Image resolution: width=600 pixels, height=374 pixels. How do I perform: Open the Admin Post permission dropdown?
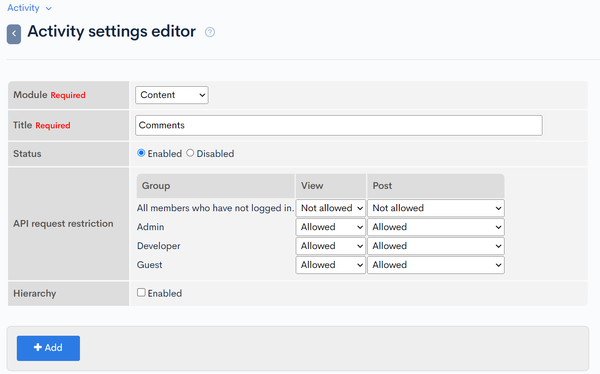(436, 227)
